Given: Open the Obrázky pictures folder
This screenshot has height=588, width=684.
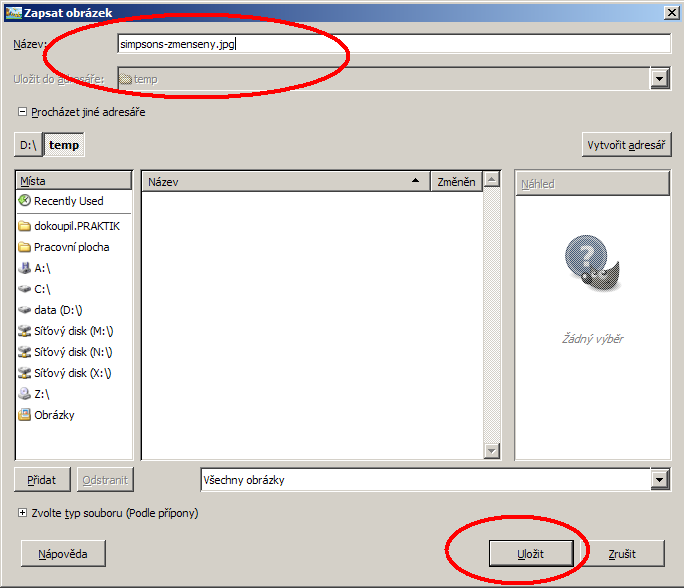Looking at the screenshot, I should point(54,415).
